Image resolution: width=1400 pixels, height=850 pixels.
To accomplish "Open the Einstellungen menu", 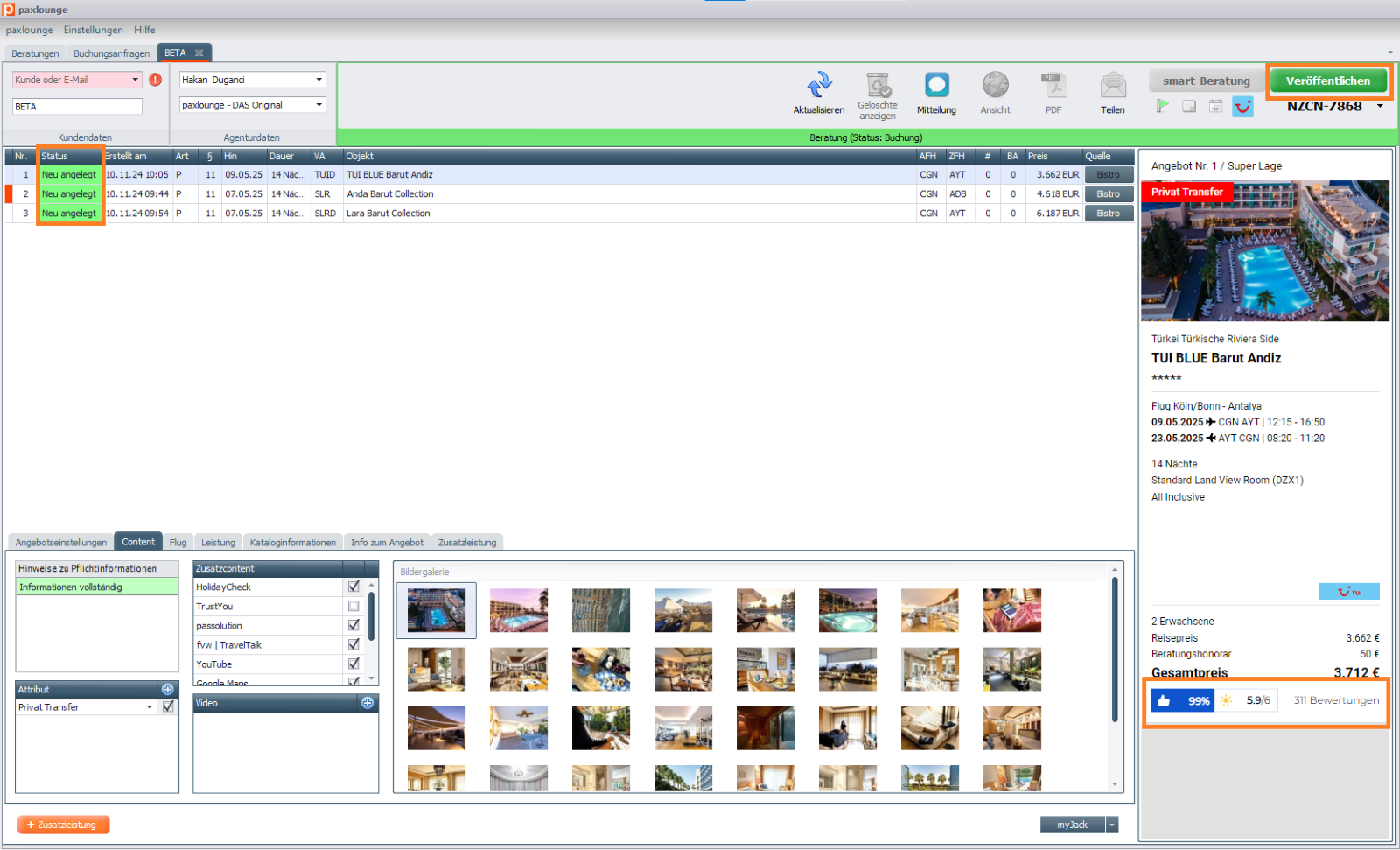I will pyautogui.click(x=94, y=30).
